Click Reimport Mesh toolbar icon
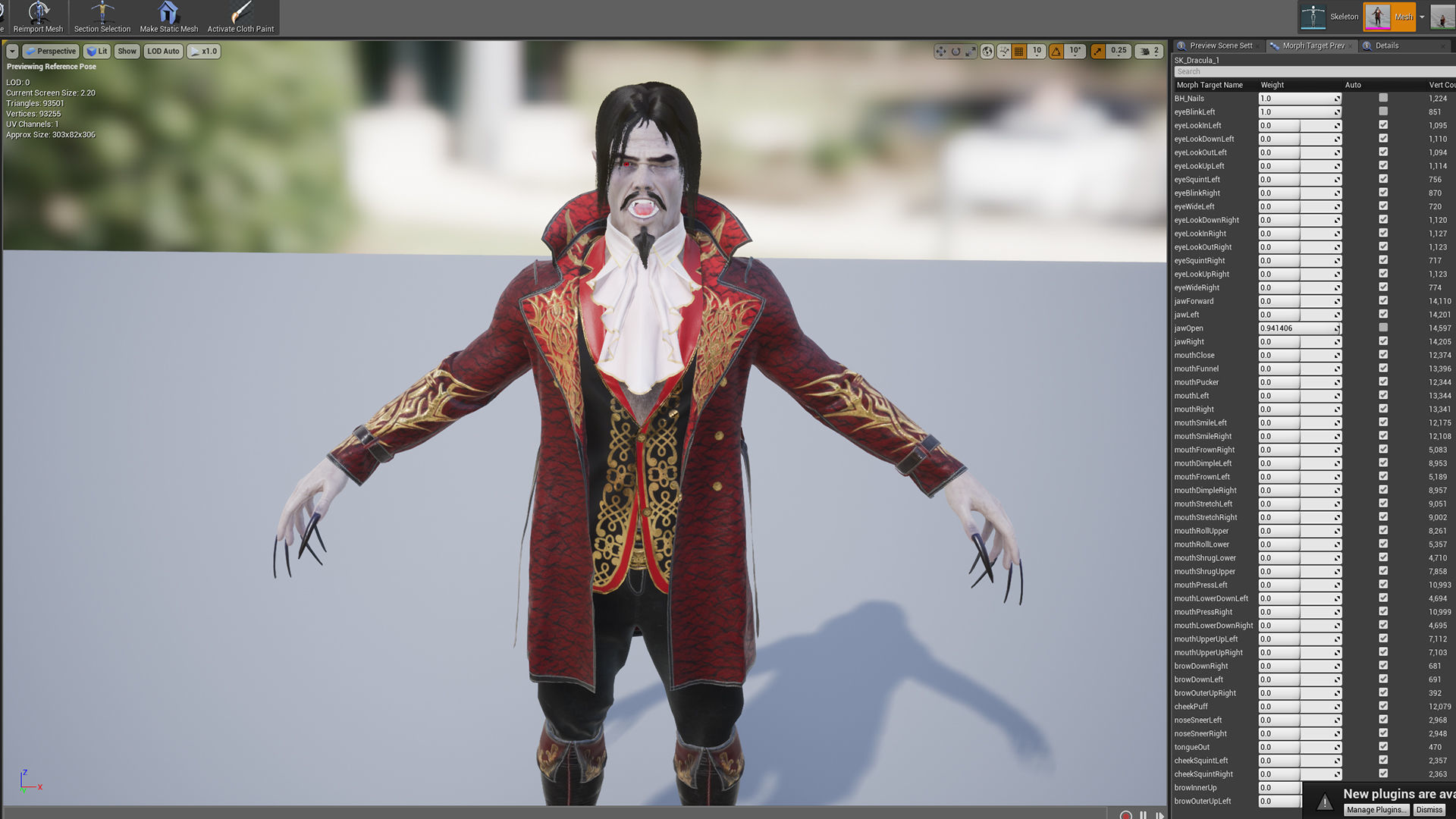The width and height of the screenshot is (1456, 819). (x=38, y=17)
